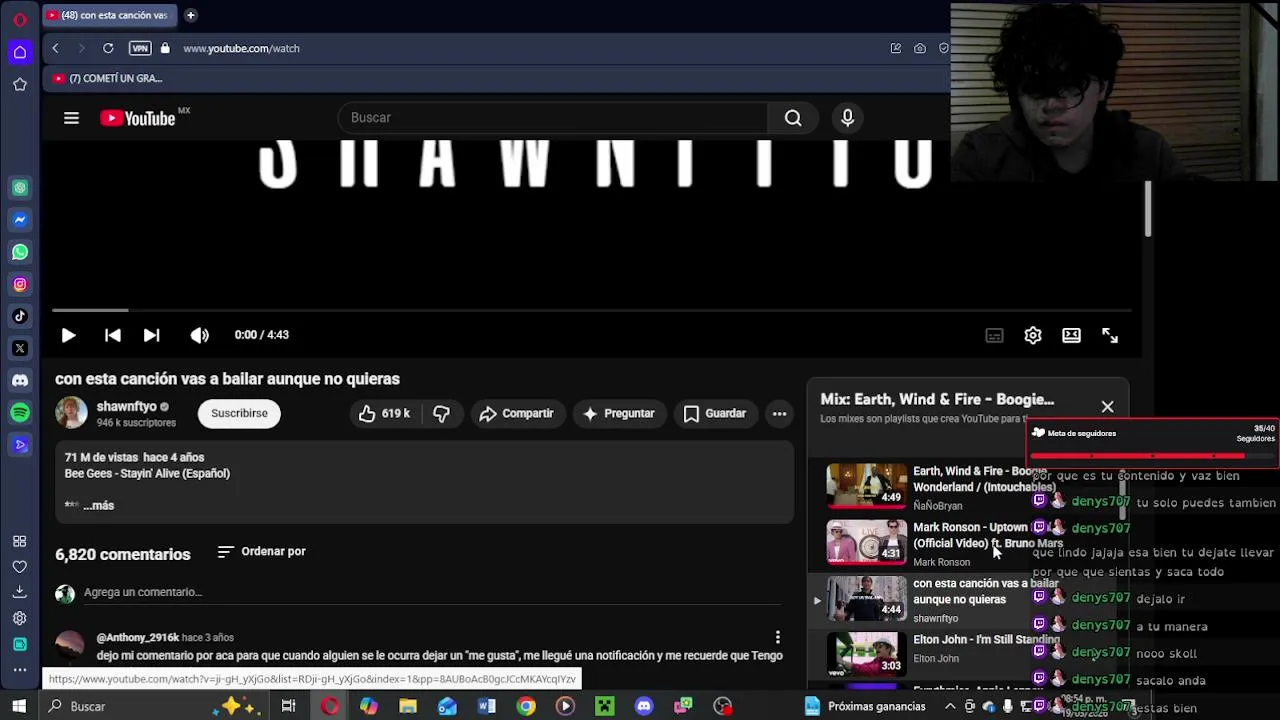Viewport: 1280px width, 720px height.
Task: Open Spotify in Opera sidebar
Action: pos(20,413)
